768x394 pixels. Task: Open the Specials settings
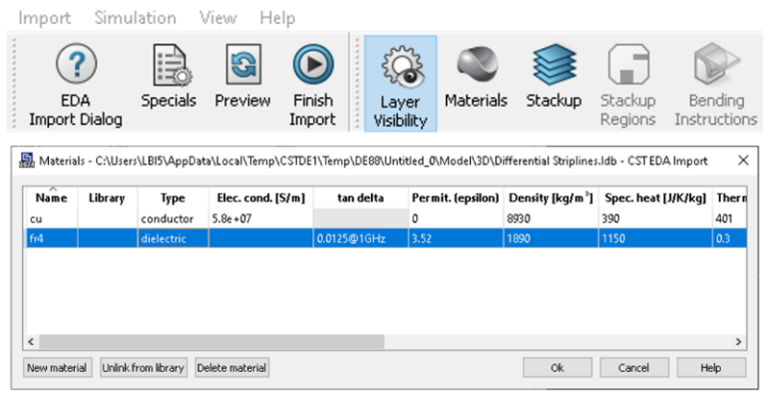click(x=168, y=76)
